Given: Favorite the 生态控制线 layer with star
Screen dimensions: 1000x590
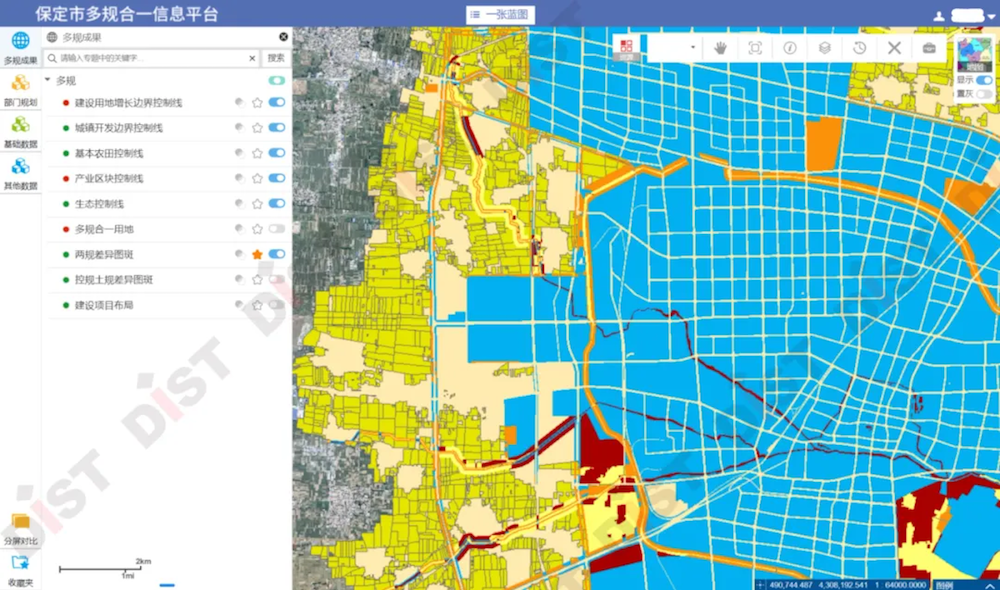Looking at the screenshot, I should coord(257,204).
